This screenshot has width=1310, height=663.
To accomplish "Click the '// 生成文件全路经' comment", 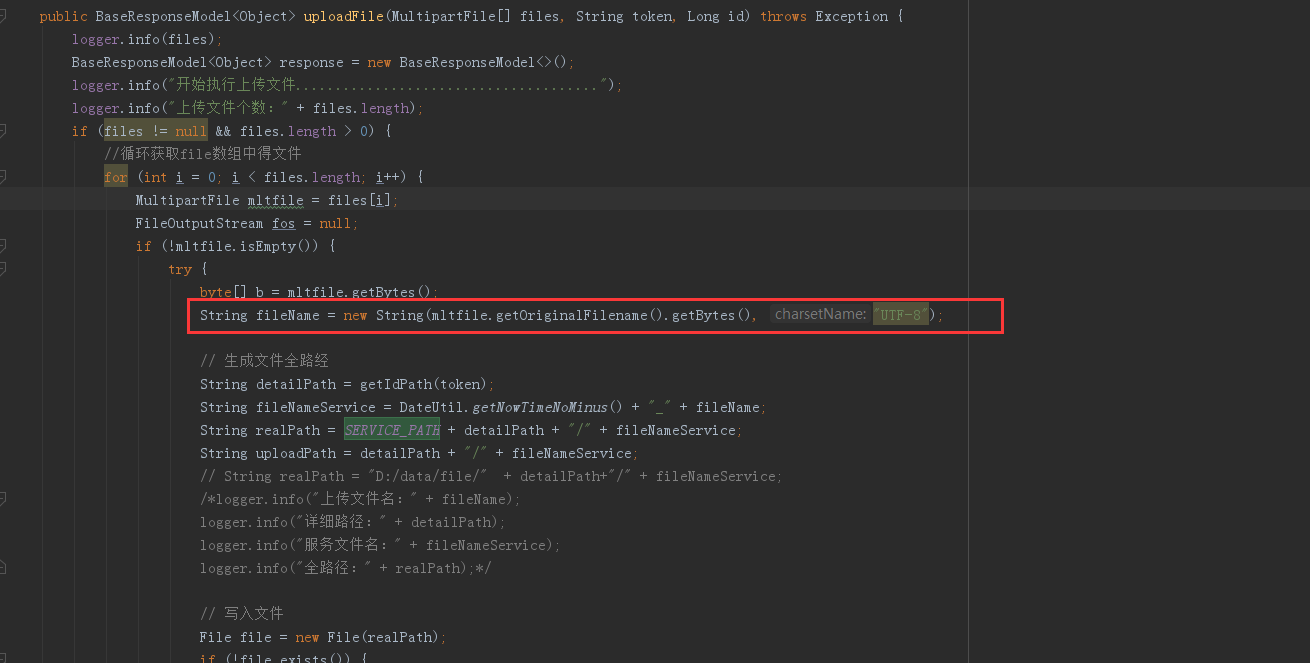I will pyautogui.click(x=264, y=361).
